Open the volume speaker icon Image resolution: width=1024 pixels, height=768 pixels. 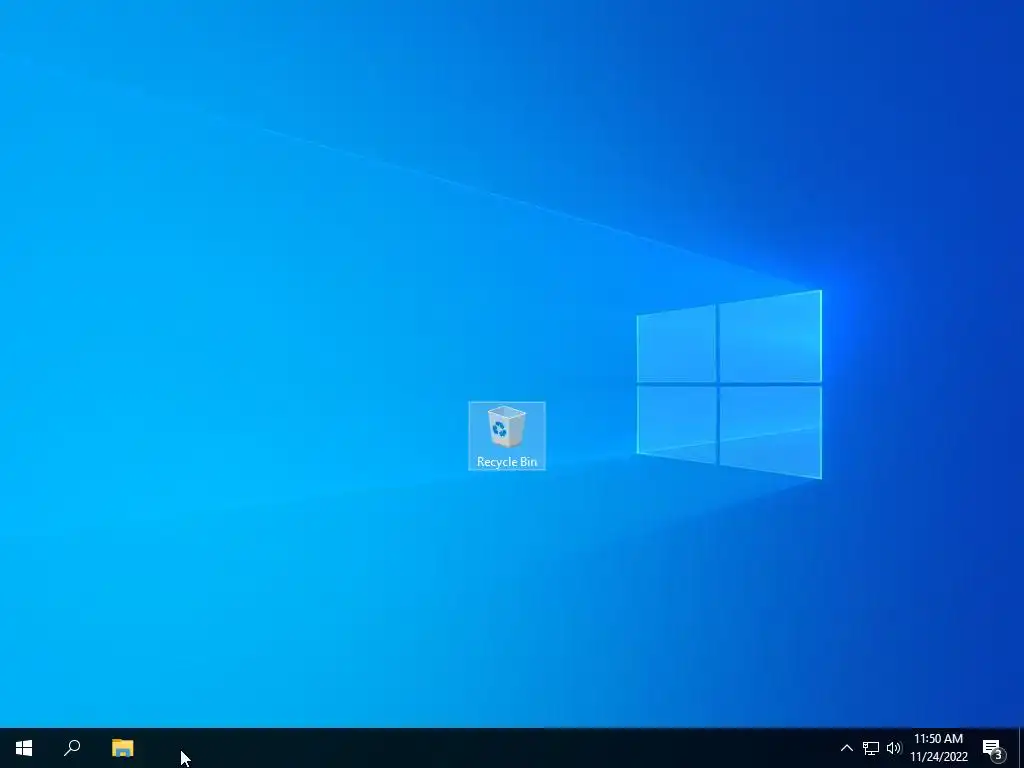[x=894, y=748]
